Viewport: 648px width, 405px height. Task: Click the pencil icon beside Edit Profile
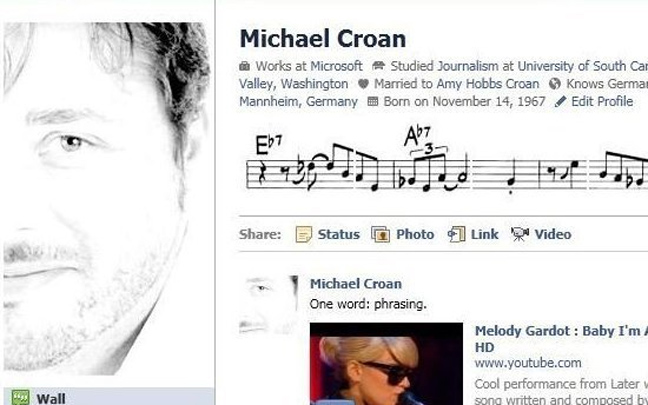(560, 102)
